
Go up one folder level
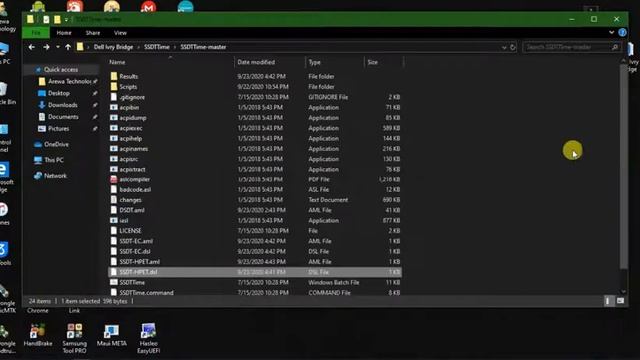tap(68, 47)
